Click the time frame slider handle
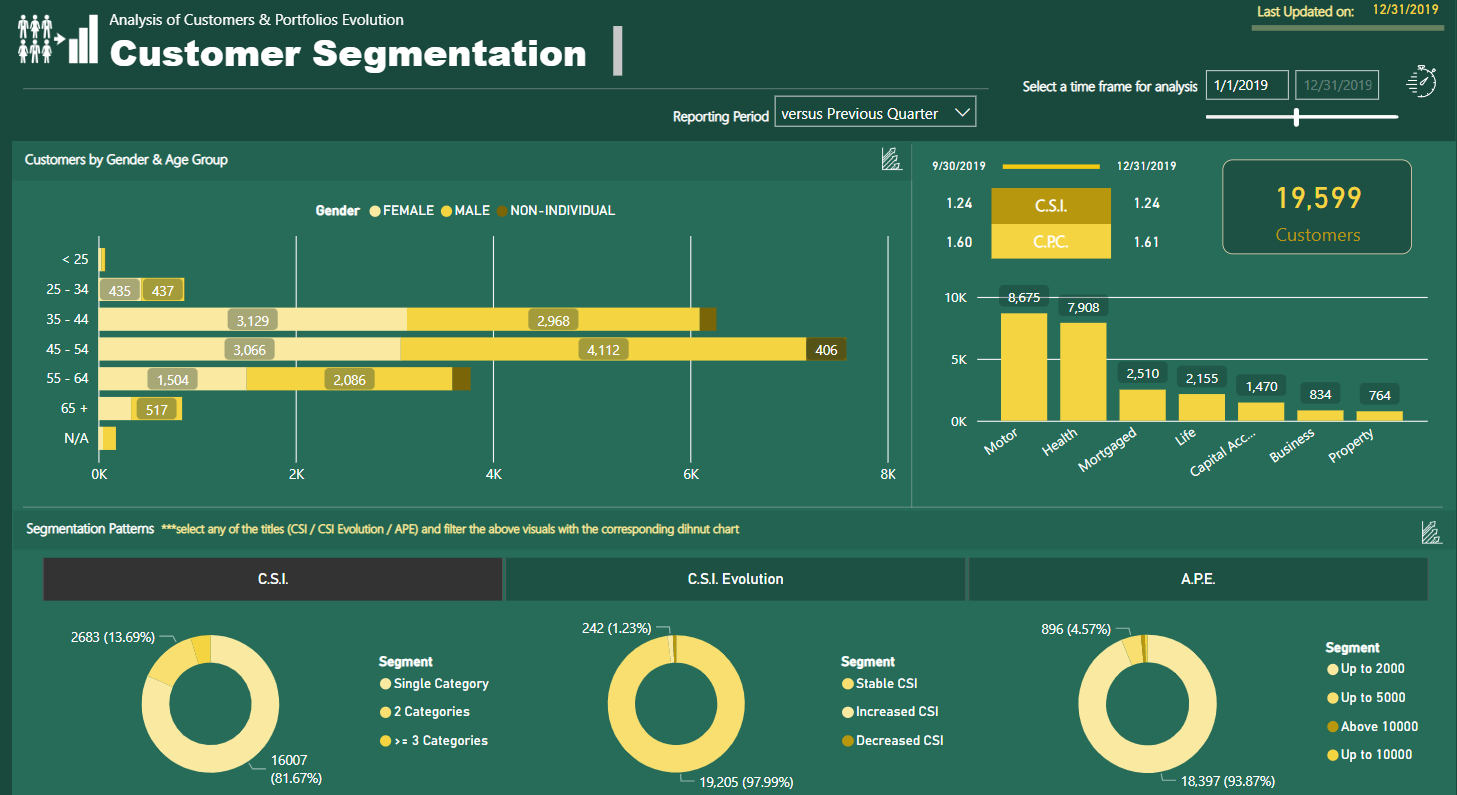1457x795 pixels. 1297,117
